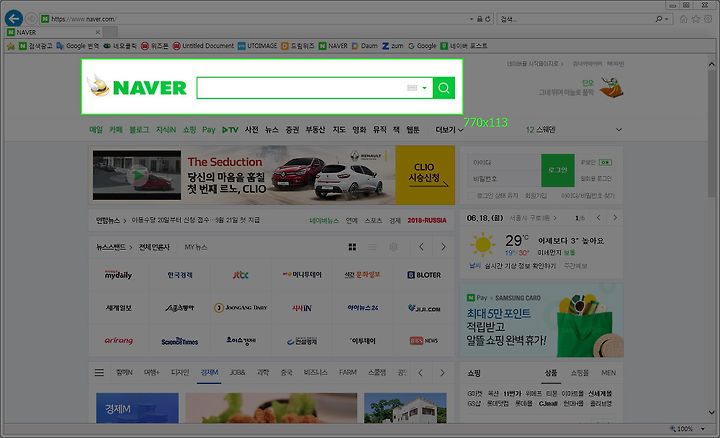Click CLIO 시승신청 yellow banner button

coord(425,175)
